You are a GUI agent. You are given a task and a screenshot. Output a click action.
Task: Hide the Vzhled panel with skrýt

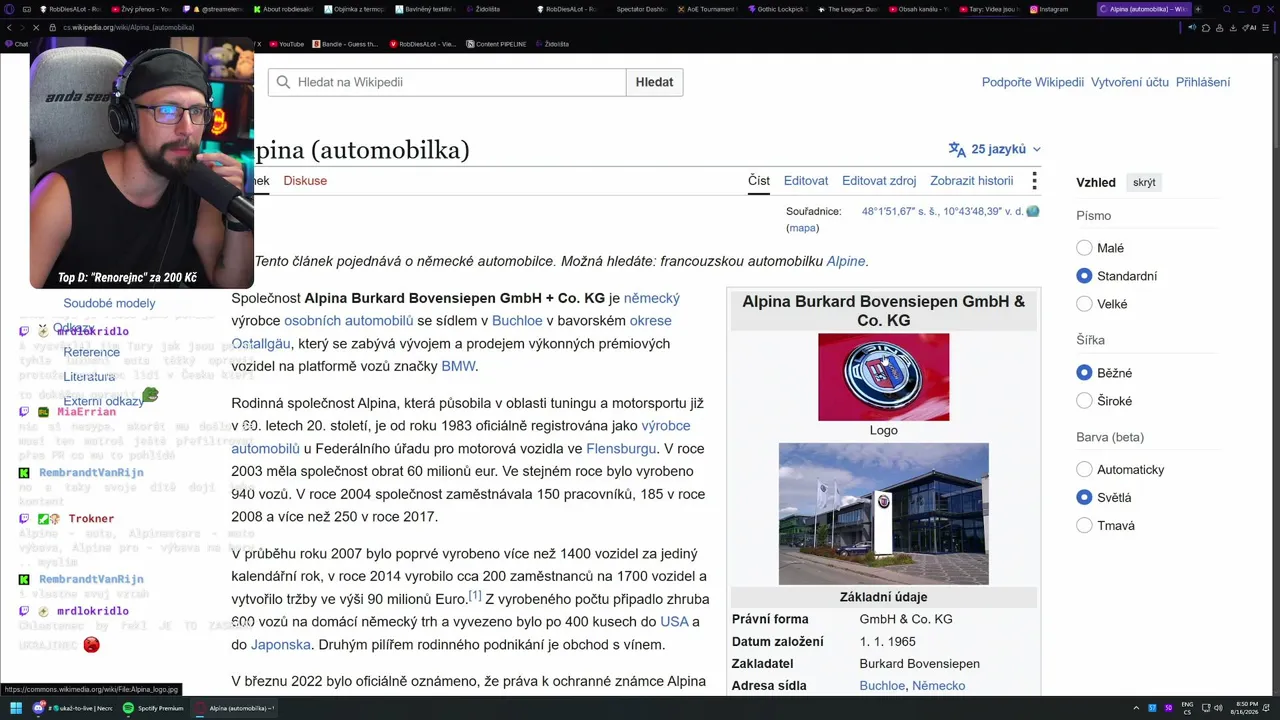tap(1144, 183)
